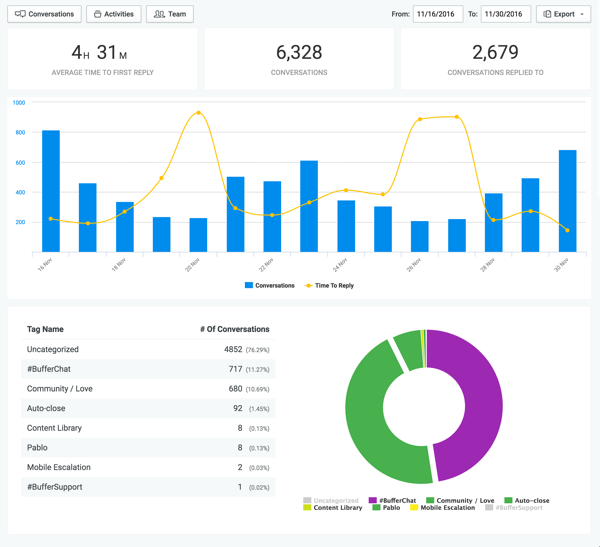Switch to the Team tab
The height and width of the screenshot is (547, 600).
pos(170,14)
